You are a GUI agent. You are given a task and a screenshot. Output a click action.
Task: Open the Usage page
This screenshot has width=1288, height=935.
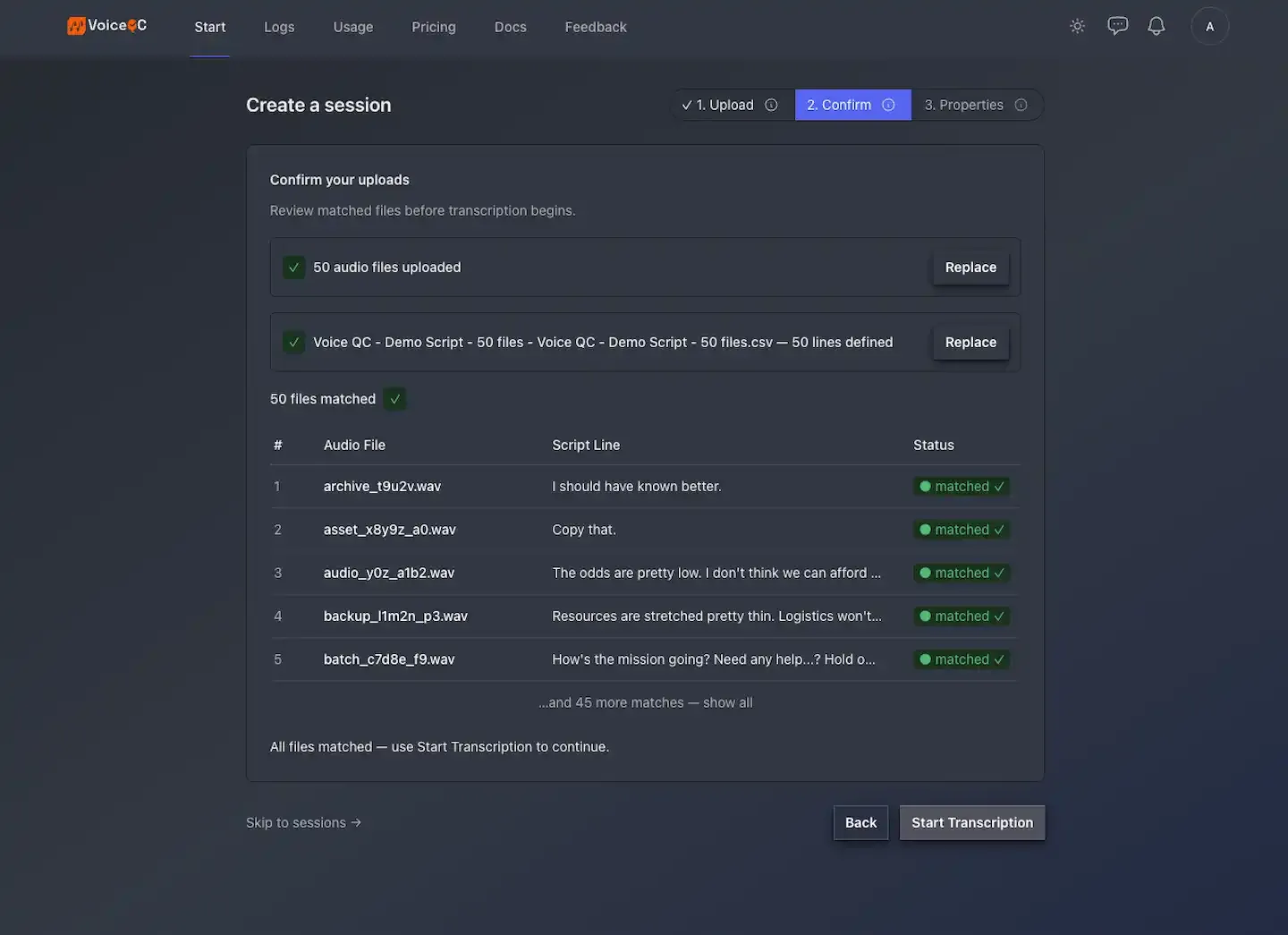pos(353,27)
